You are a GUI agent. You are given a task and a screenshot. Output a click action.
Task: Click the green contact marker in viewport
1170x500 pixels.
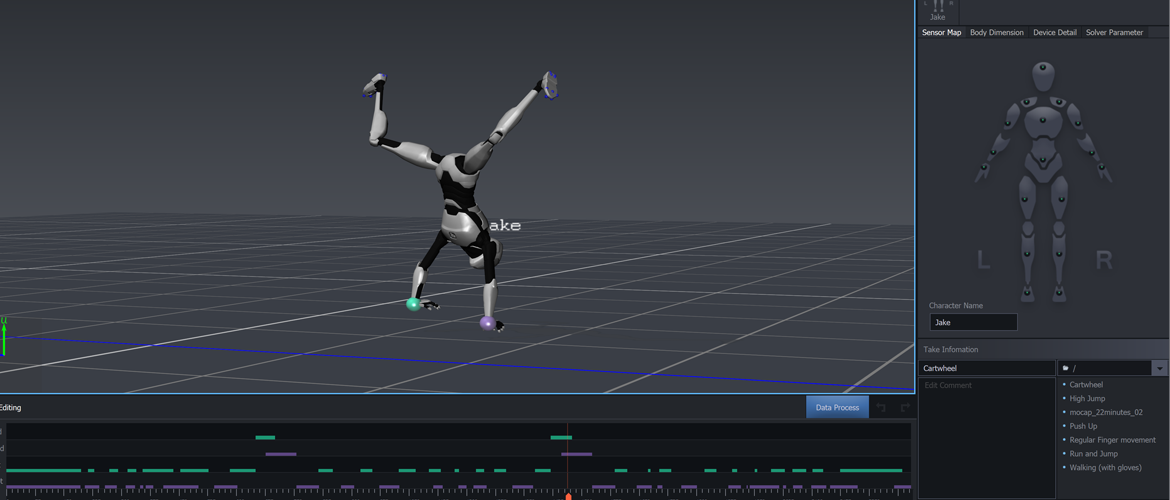click(x=412, y=304)
